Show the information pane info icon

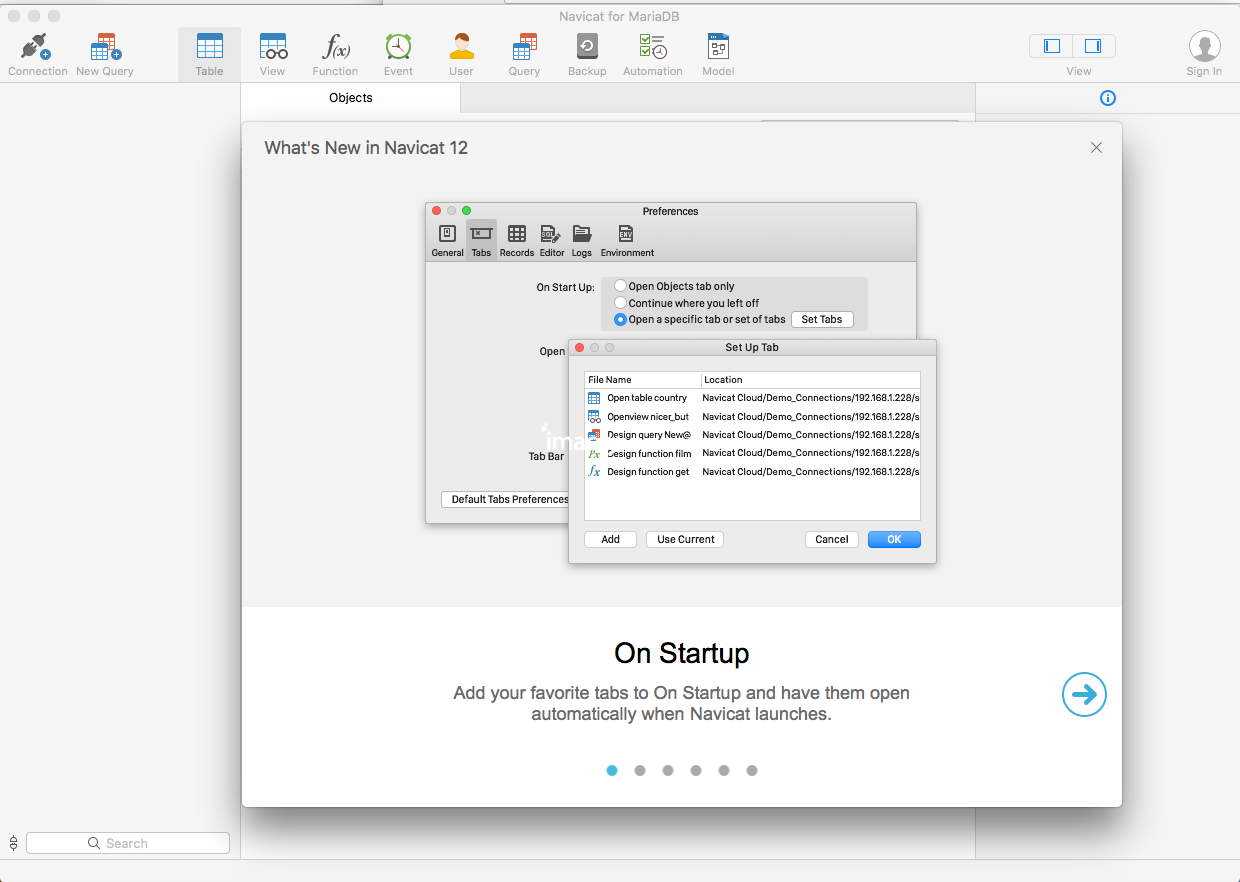[1107, 98]
